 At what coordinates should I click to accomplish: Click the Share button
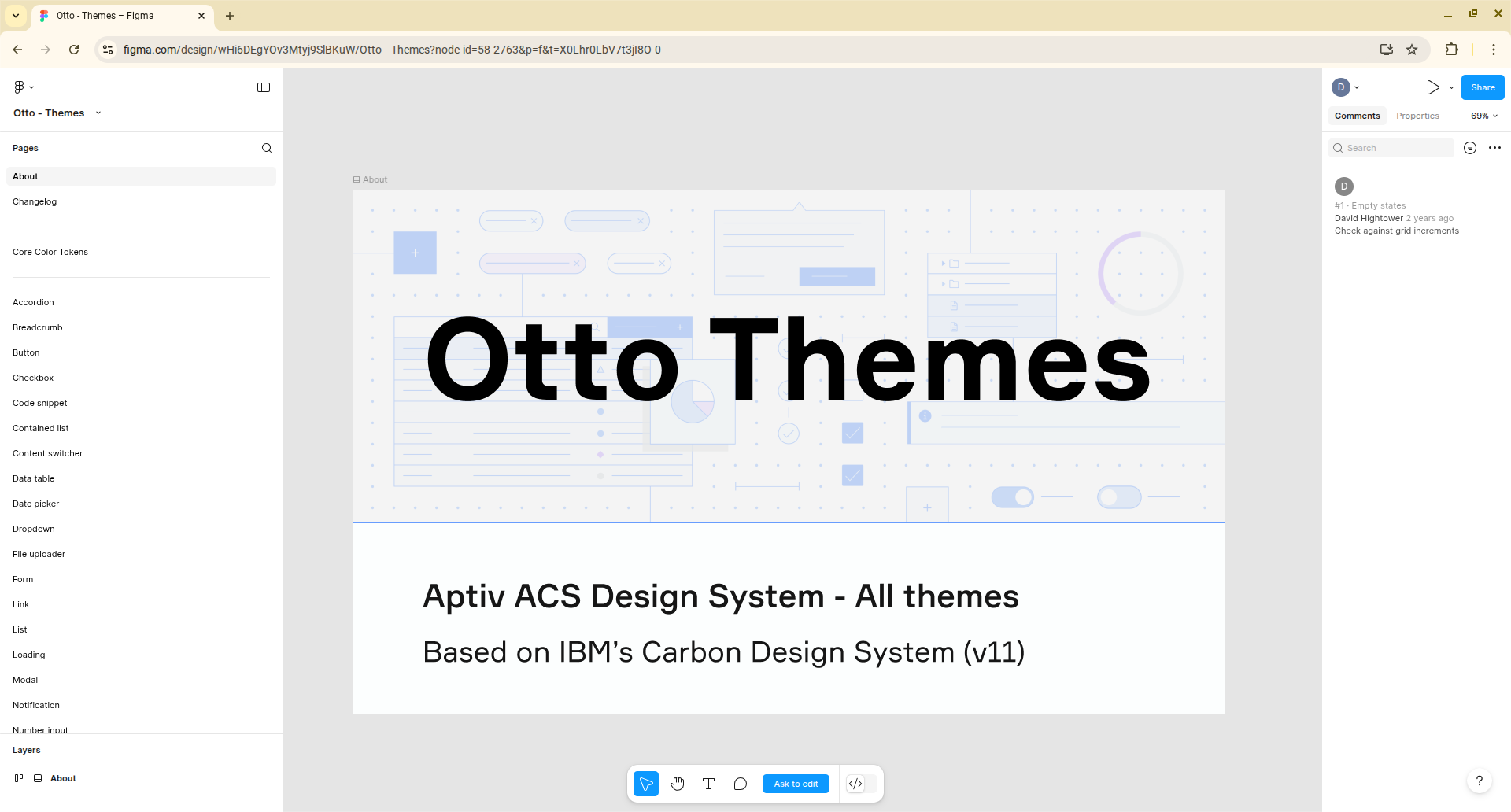click(x=1483, y=87)
